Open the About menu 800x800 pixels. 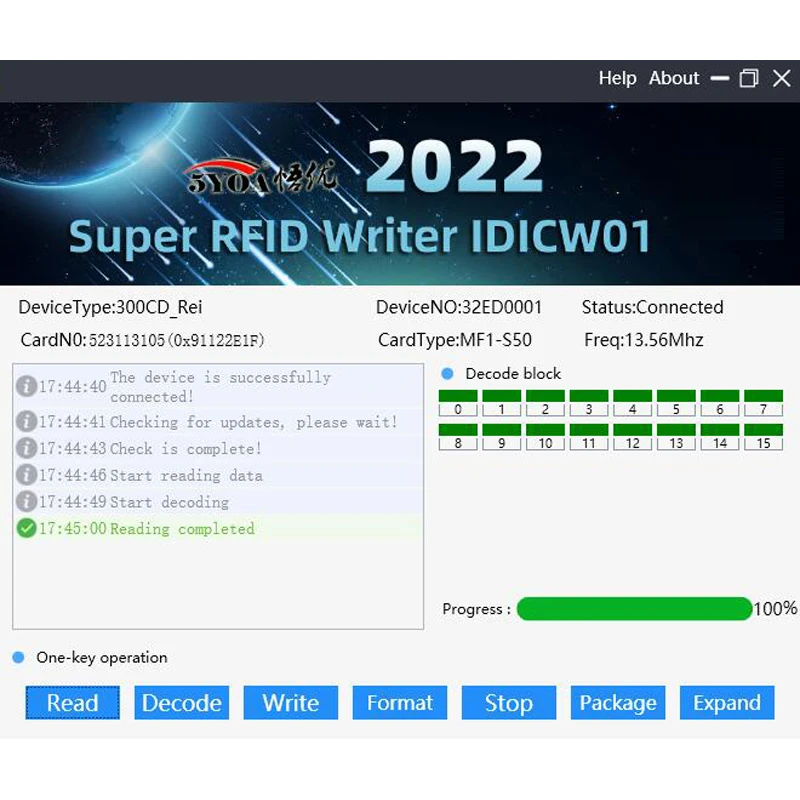tap(674, 78)
